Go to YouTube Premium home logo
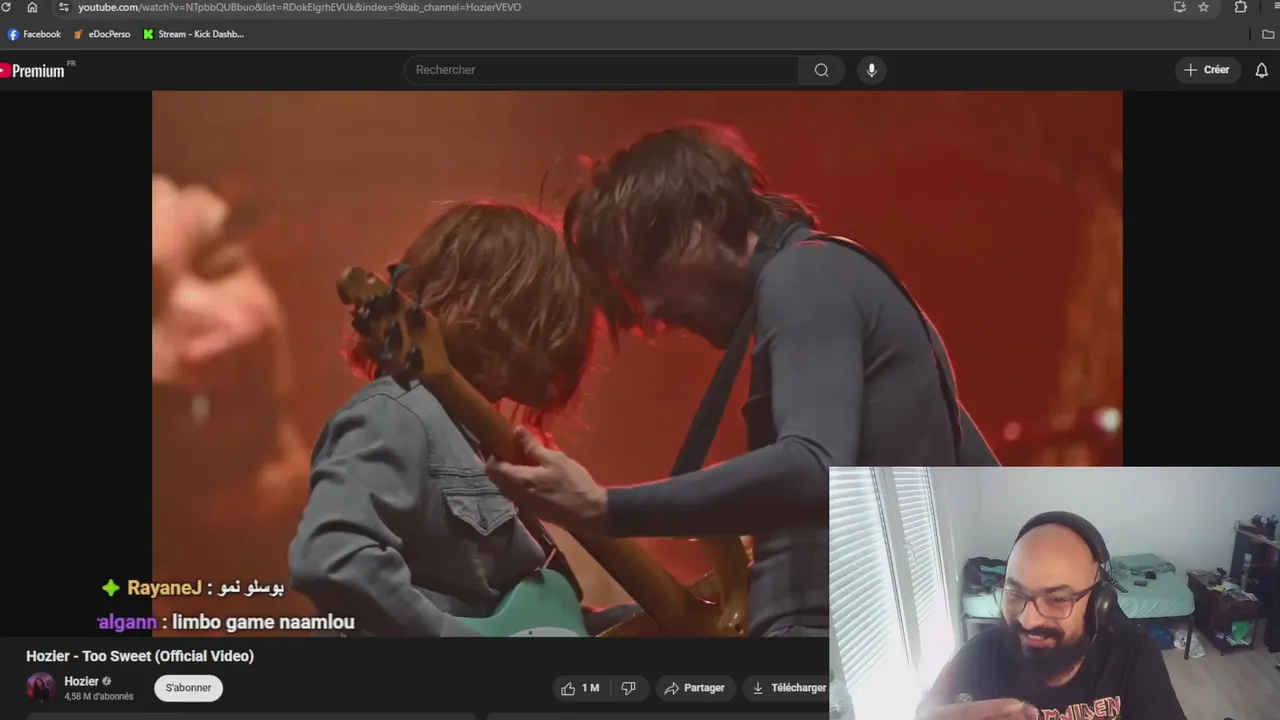 [x=36, y=70]
